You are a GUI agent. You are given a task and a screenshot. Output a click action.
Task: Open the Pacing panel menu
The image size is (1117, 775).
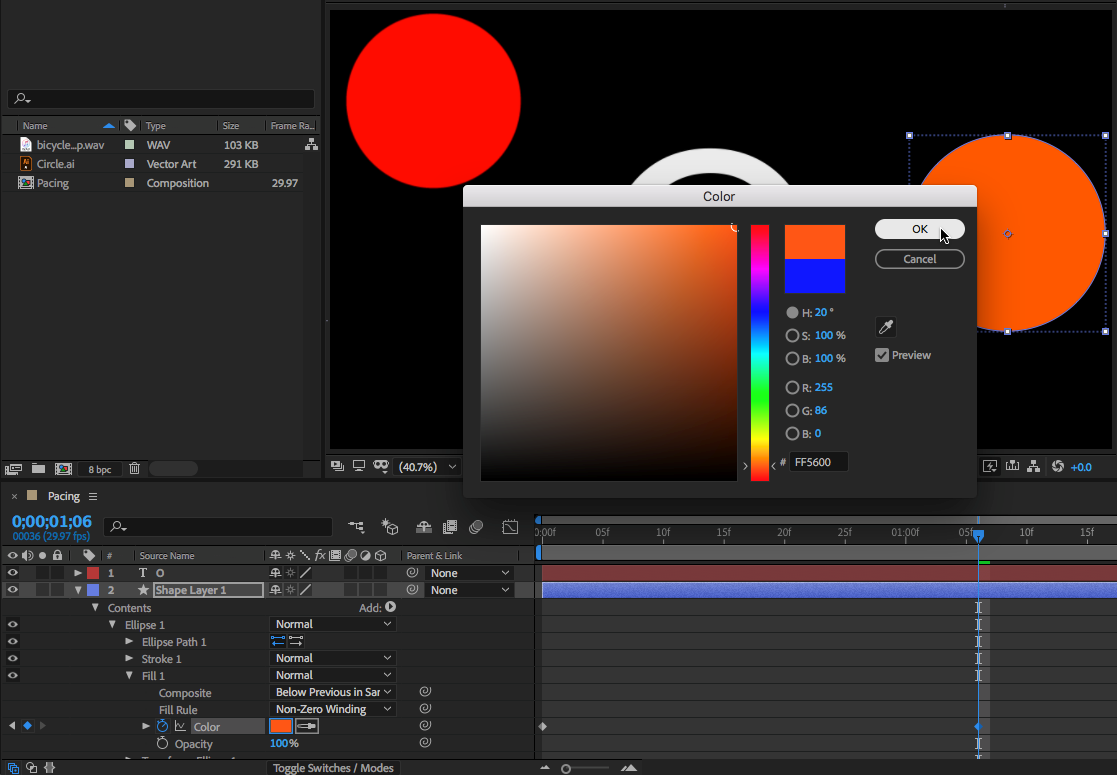[x=93, y=497]
